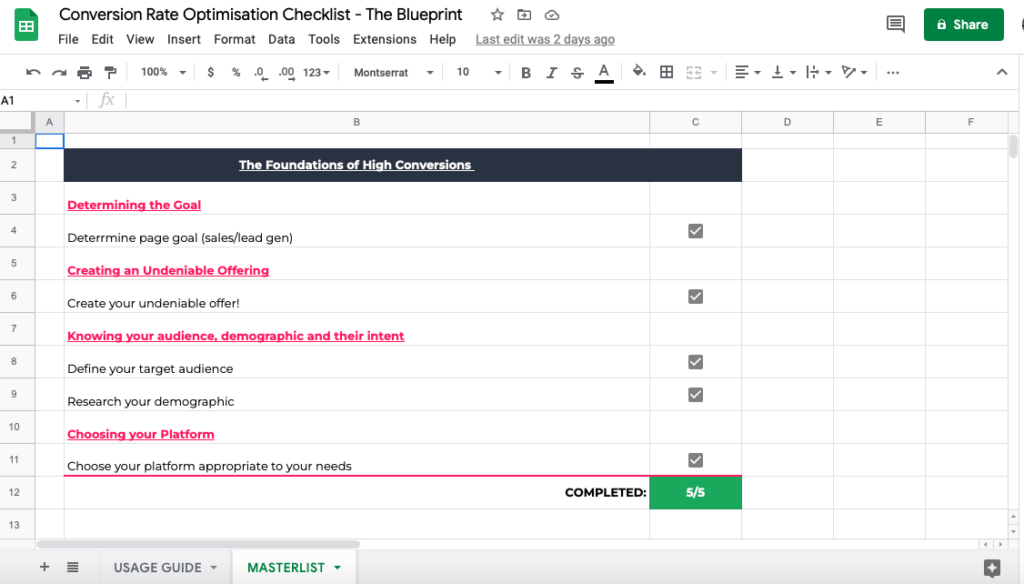The width and height of the screenshot is (1024, 584).
Task: Decrease decimal places icon
Action: click(x=261, y=73)
